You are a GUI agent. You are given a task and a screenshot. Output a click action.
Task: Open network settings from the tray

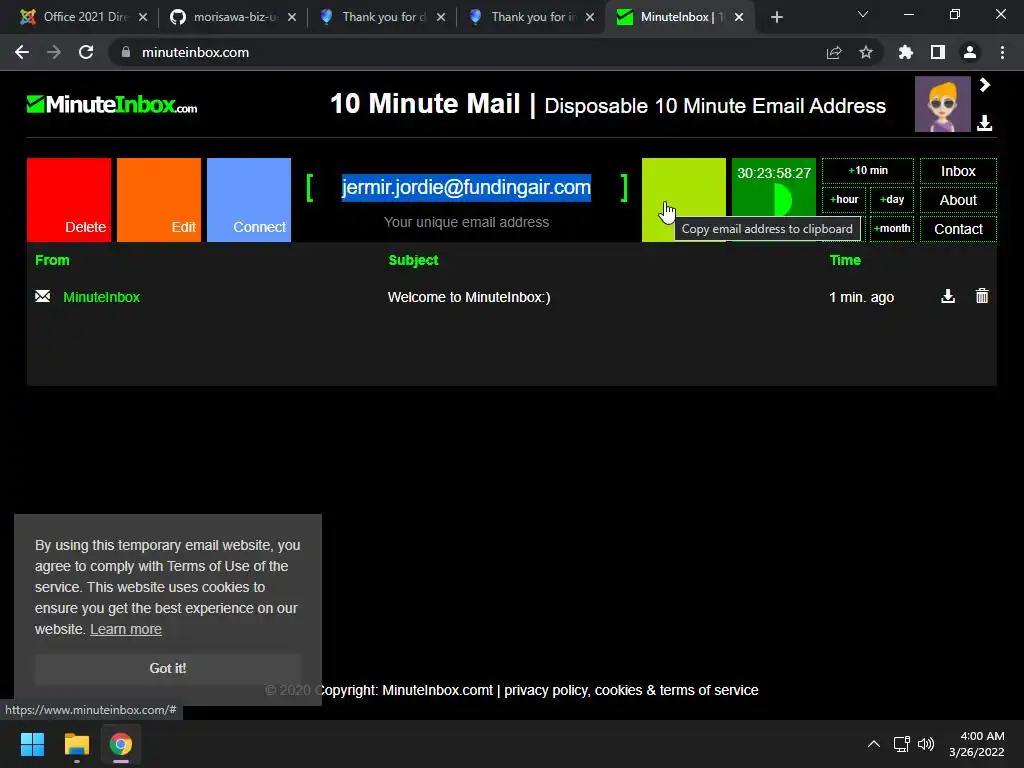[x=902, y=744]
